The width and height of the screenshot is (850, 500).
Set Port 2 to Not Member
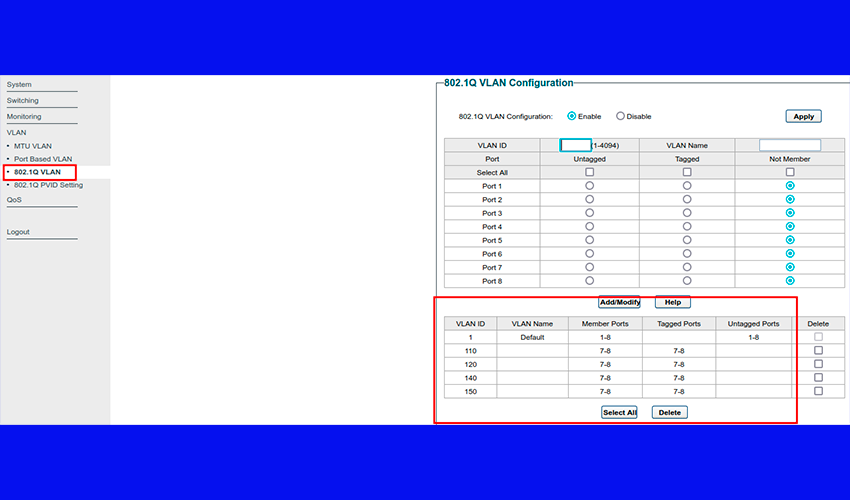coord(790,199)
